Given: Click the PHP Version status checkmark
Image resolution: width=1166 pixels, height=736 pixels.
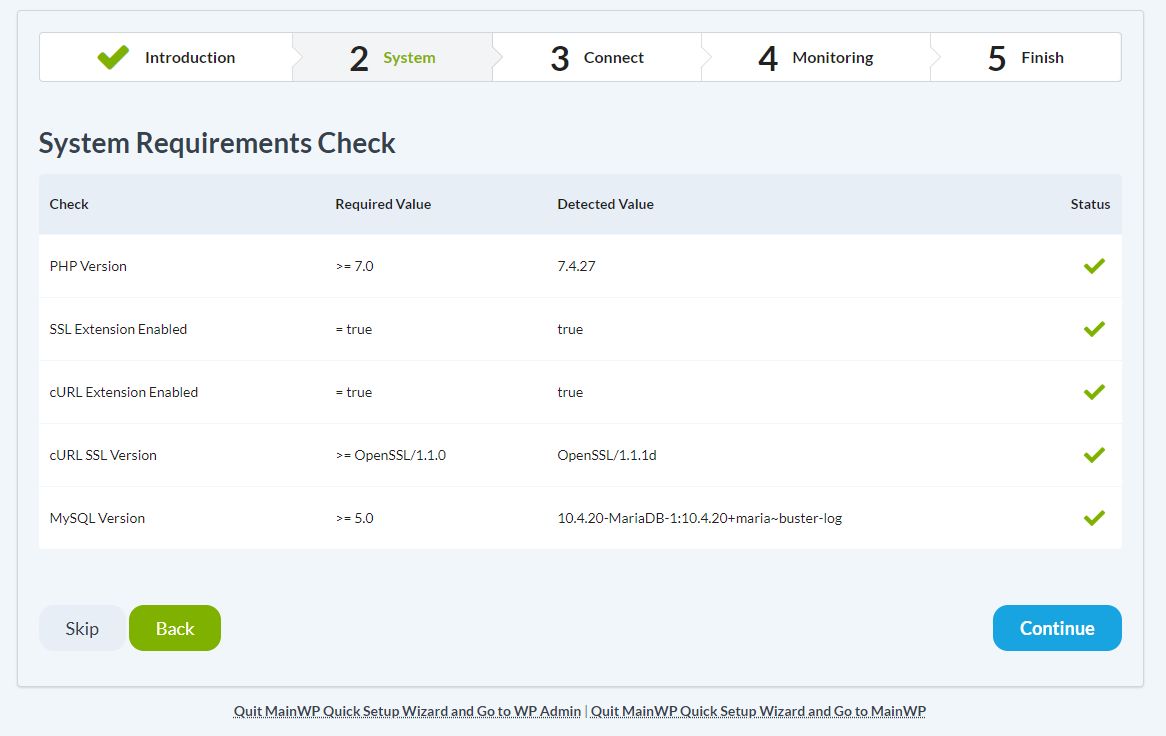Looking at the screenshot, I should tap(1094, 266).
